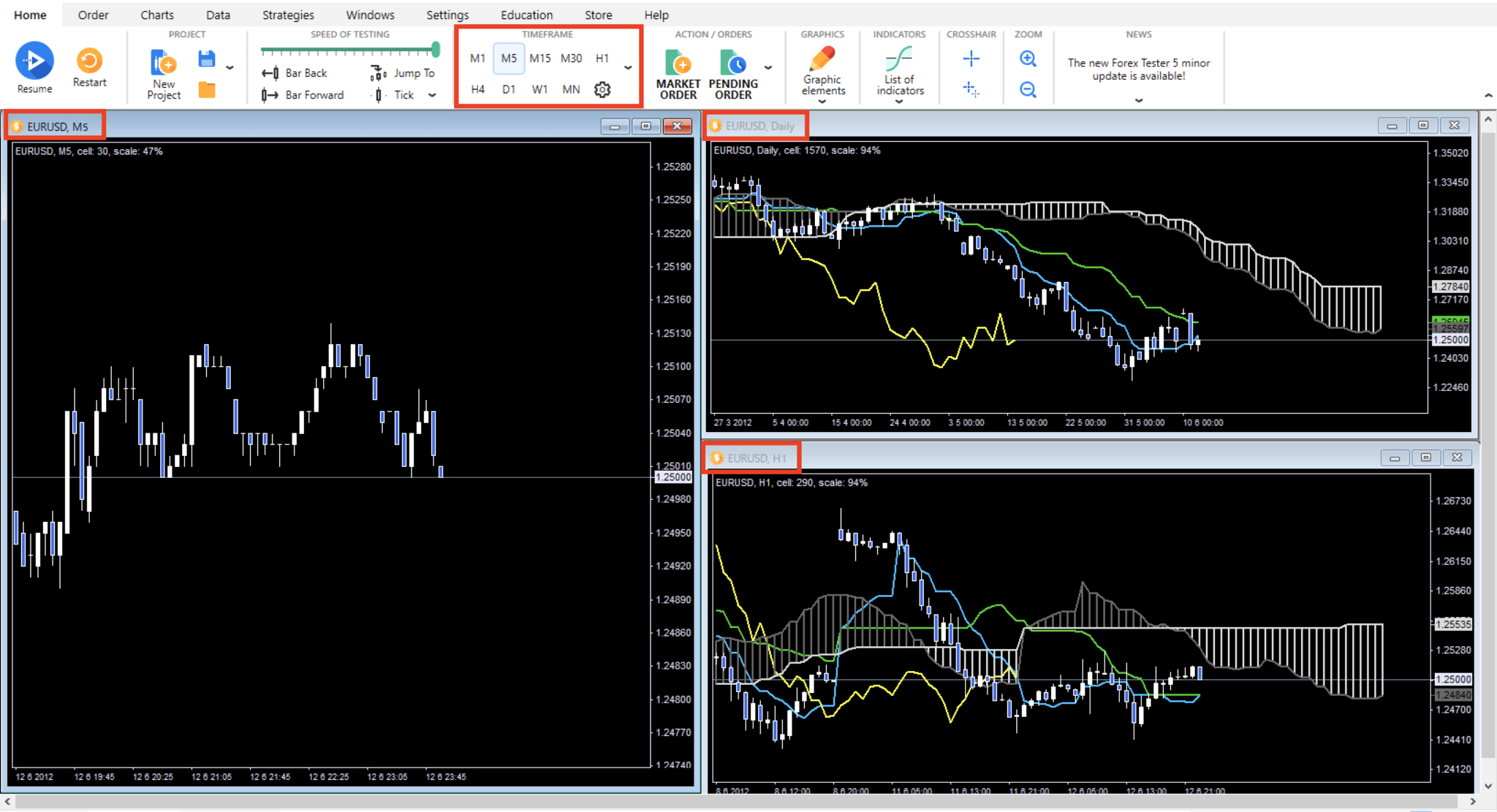
Task: Expand the Pending Order dropdown arrow
Action: tap(768, 67)
